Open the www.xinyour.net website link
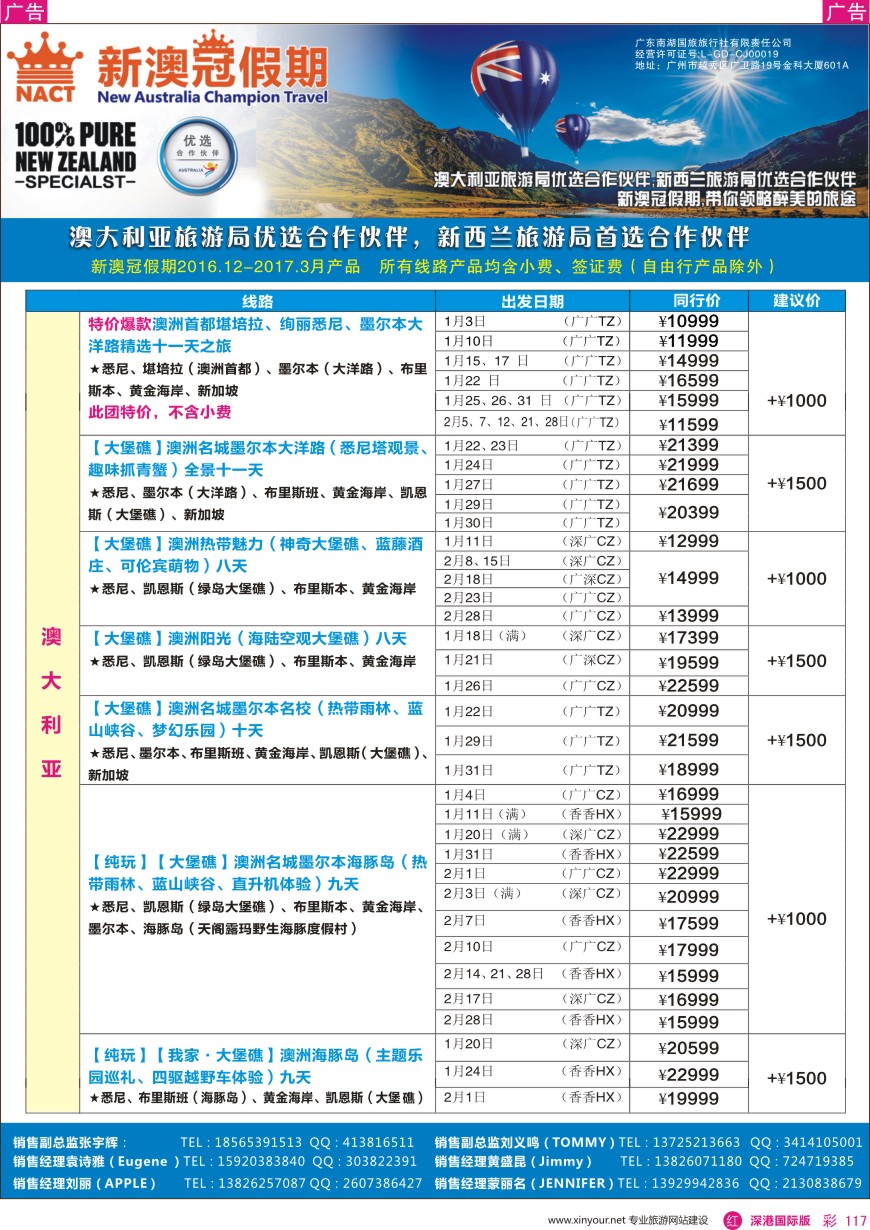The height and width of the screenshot is (1230, 870). click(x=585, y=1220)
